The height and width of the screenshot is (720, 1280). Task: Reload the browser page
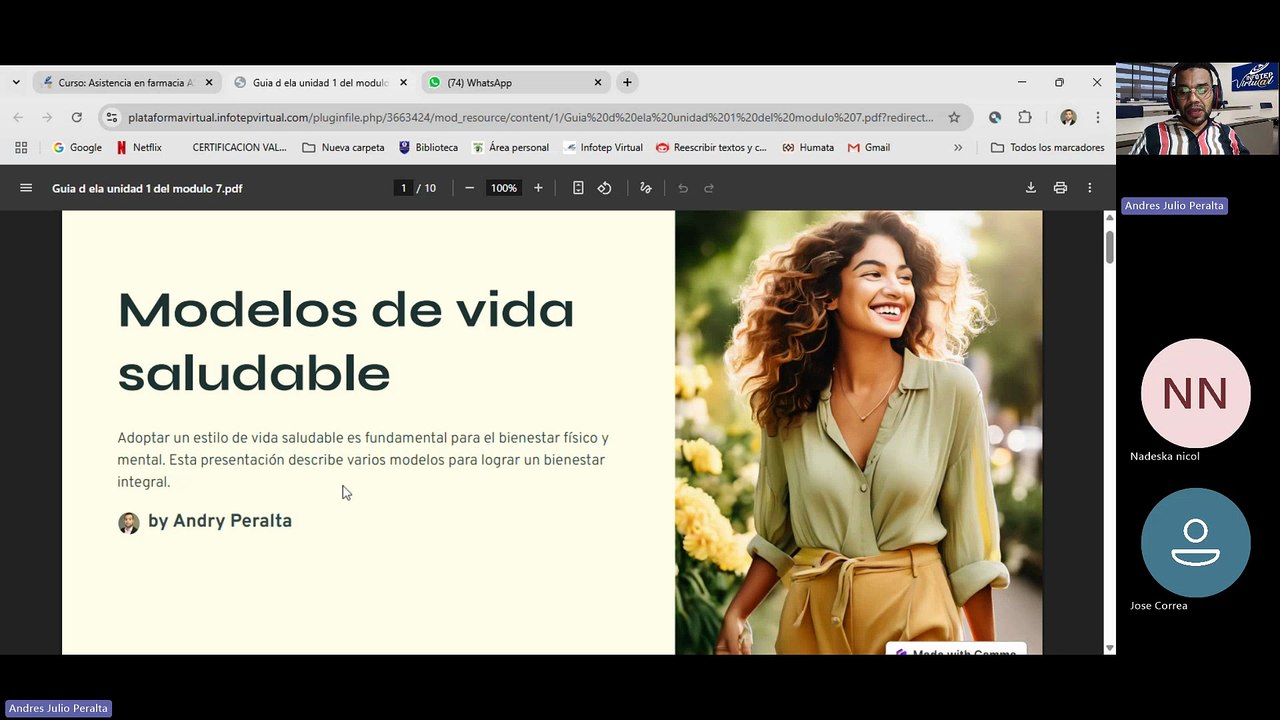tap(76, 117)
